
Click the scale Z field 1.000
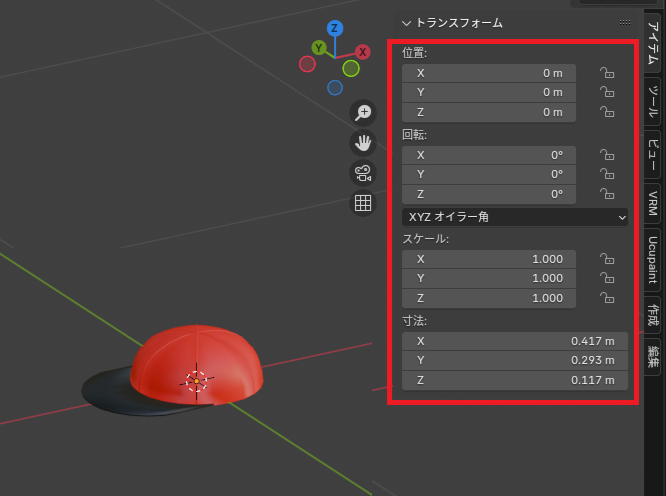click(x=489, y=298)
